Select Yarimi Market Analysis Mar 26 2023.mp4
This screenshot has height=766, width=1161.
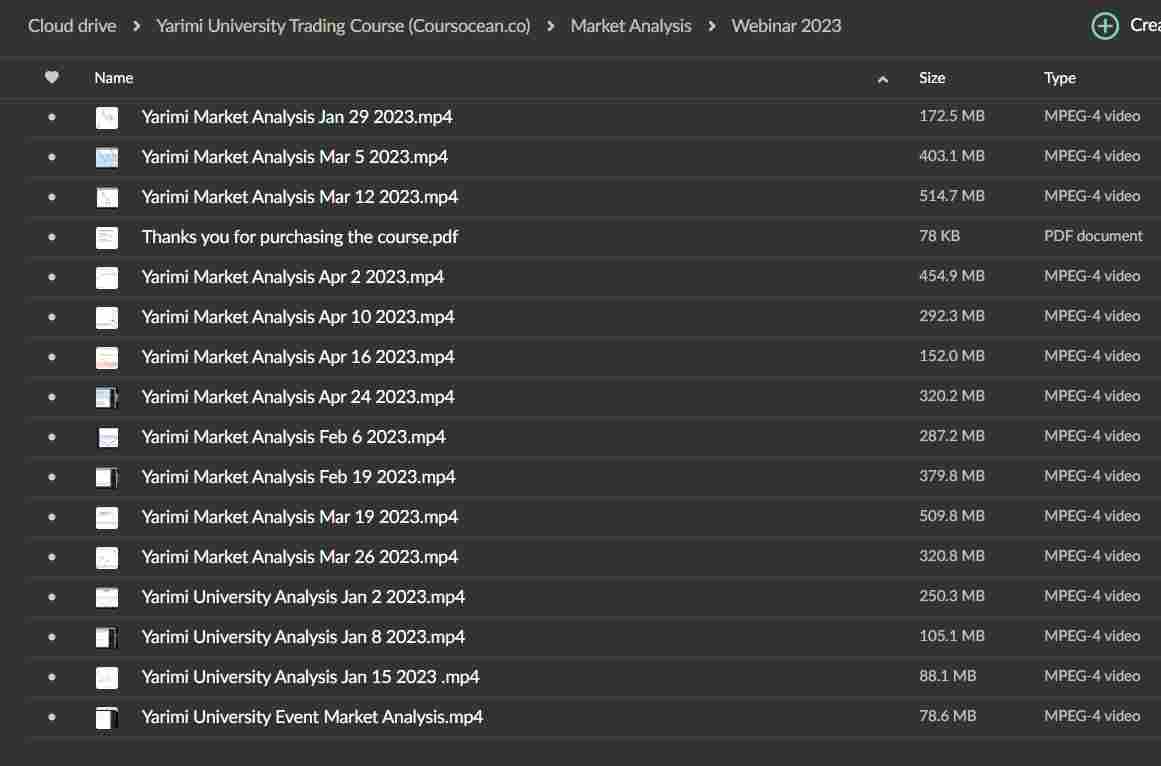pyautogui.click(x=300, y=557)
